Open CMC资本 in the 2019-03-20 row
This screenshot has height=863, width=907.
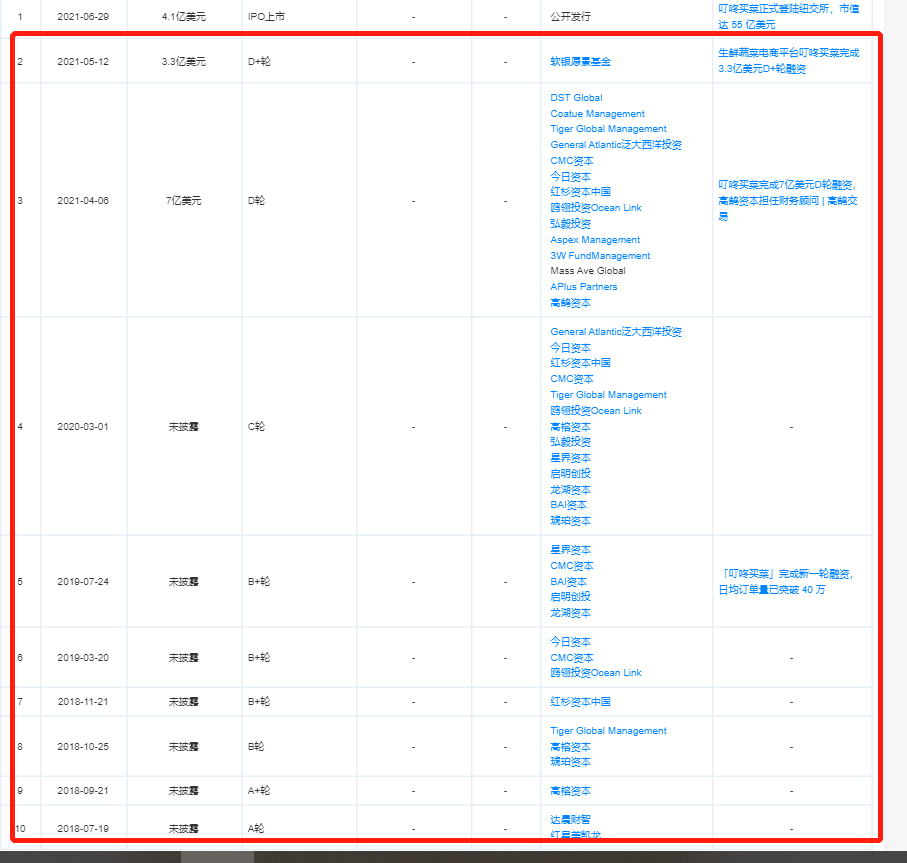[x=572, y=658]
